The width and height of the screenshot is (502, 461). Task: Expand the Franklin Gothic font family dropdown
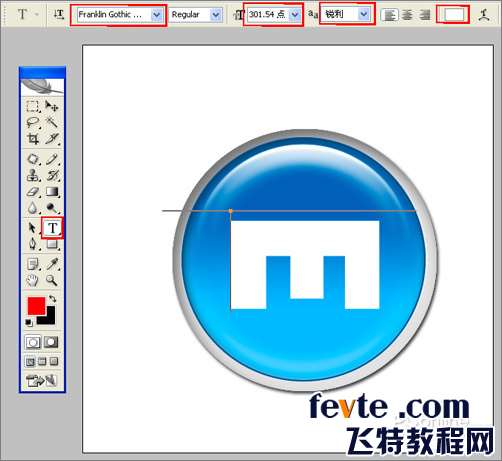tap(156, 15)
